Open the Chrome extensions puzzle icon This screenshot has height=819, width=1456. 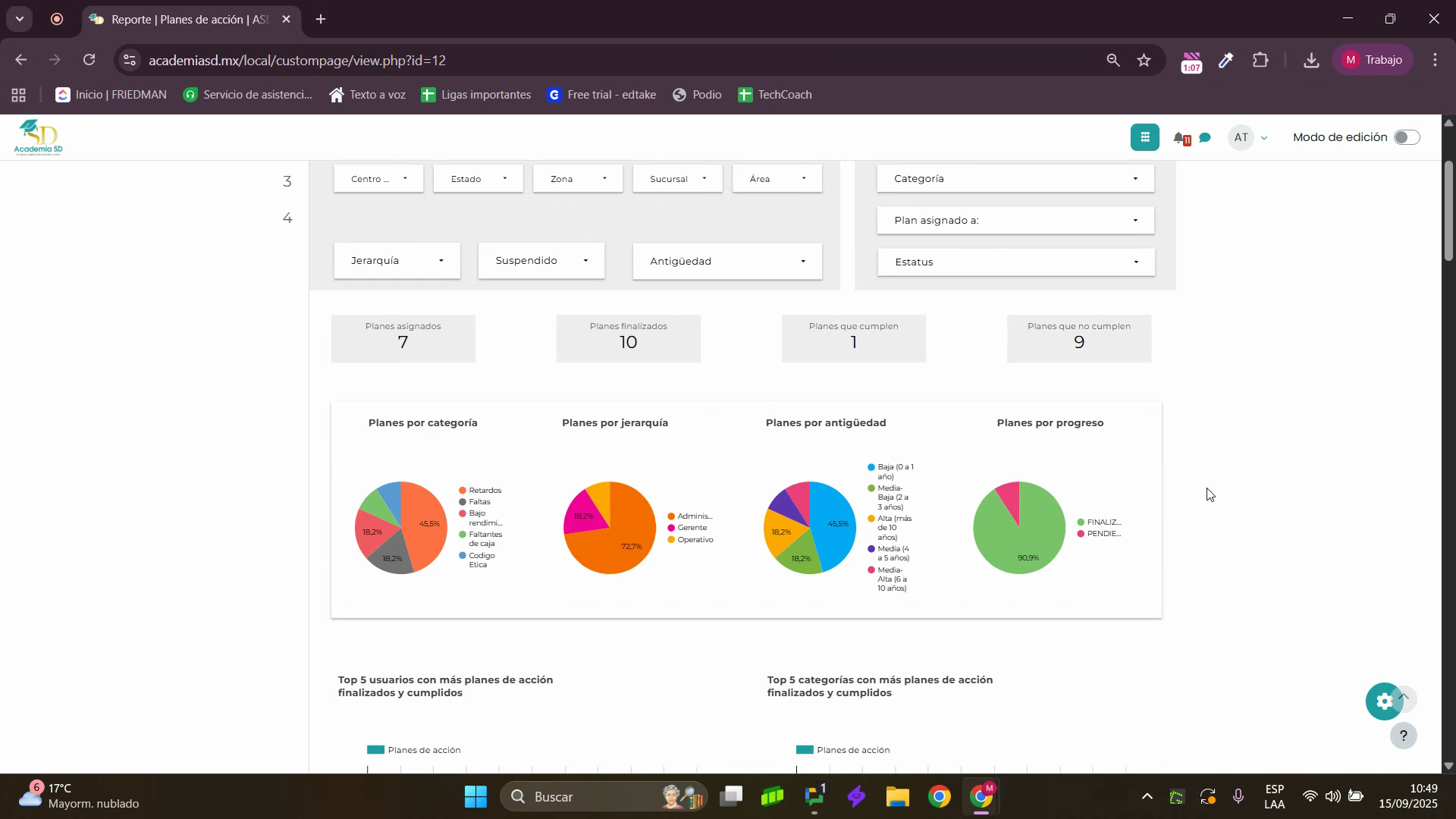coord(1260,60)
